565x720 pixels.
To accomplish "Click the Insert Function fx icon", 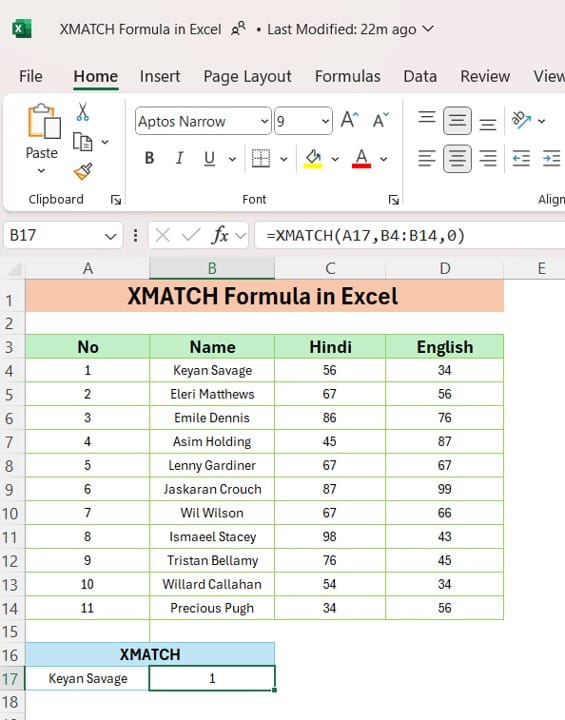I will (x=220, y=236).
